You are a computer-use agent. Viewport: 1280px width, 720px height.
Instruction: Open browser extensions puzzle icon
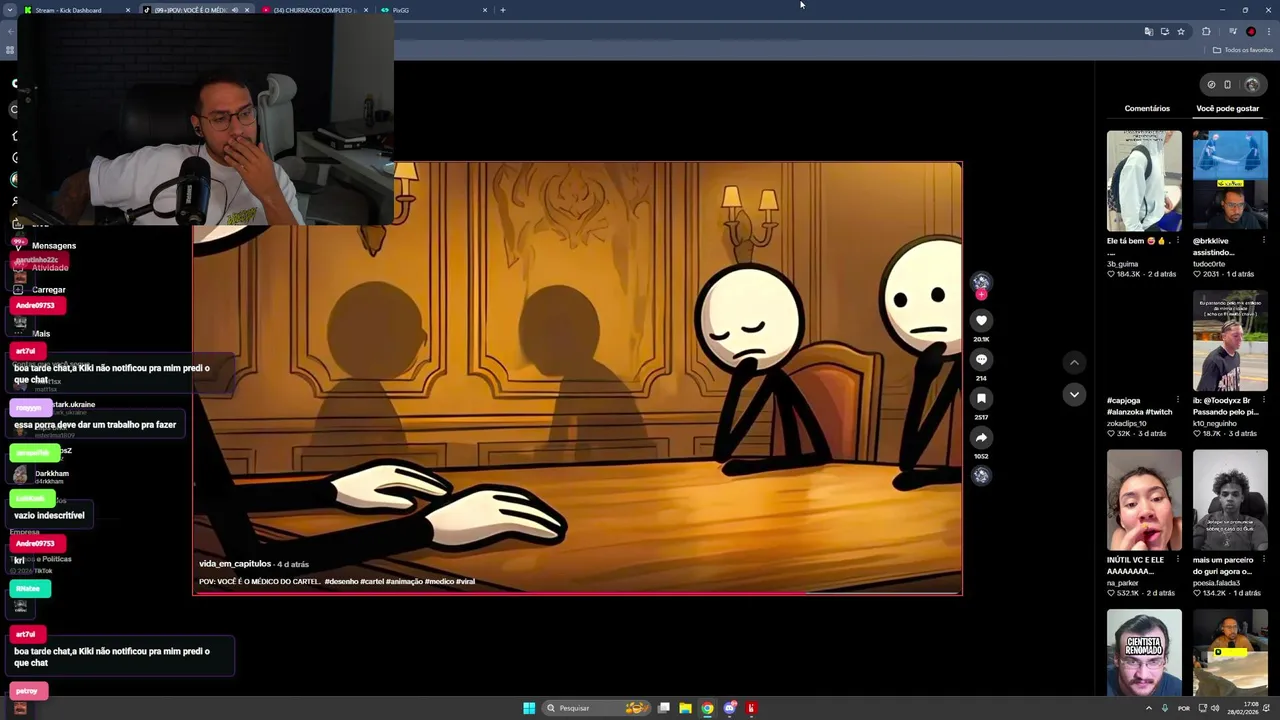(x=1206, y=32)
